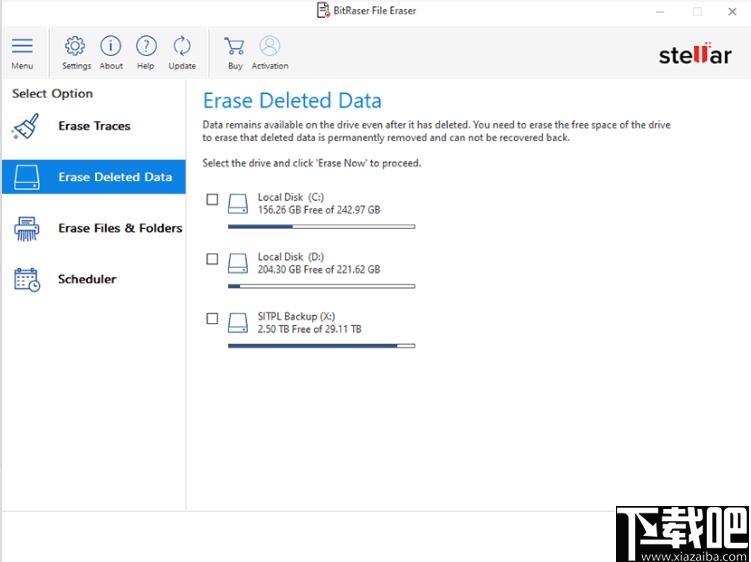This screenshot has width=751, height=562.
Task: Click the Buy shopping cart icon
Action: [234, 46]
